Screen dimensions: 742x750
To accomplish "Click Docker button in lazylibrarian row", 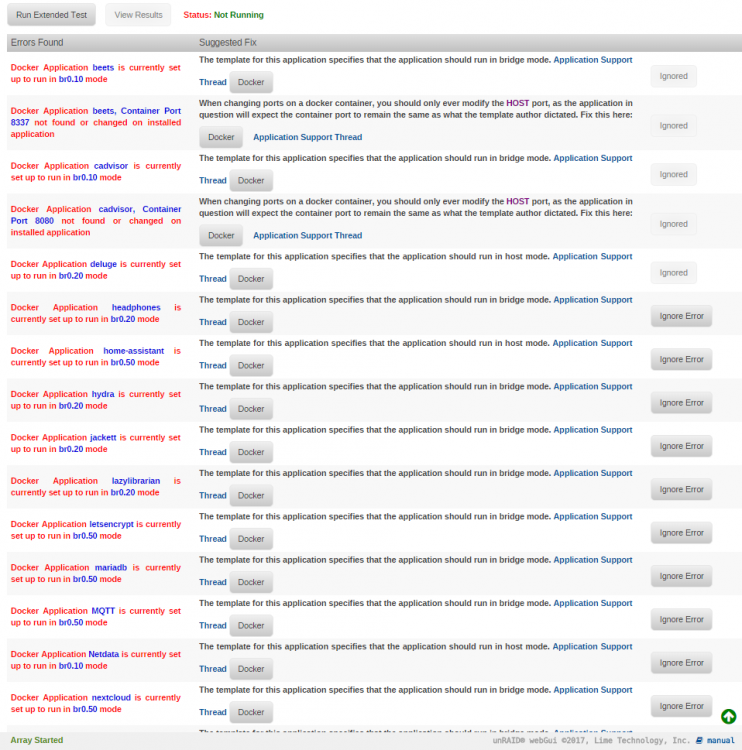I will point(251,496).
